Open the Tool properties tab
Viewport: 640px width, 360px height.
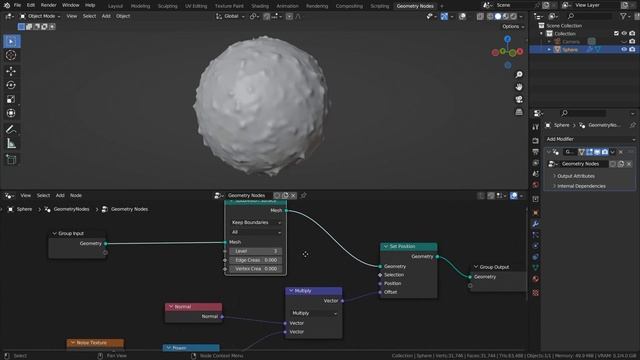[x=536, y=128]
